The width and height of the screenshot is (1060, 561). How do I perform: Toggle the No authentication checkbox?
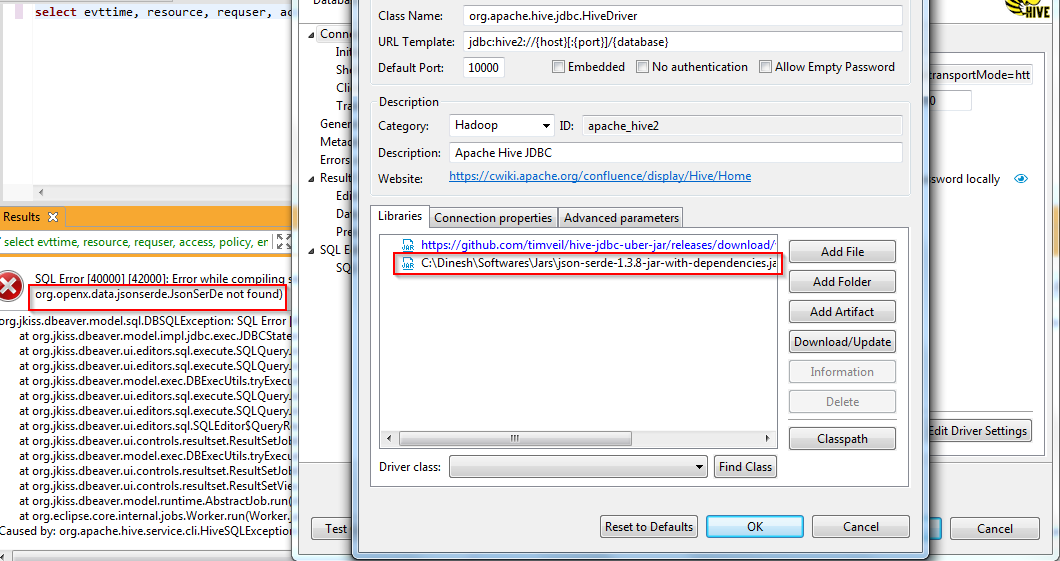642,67
